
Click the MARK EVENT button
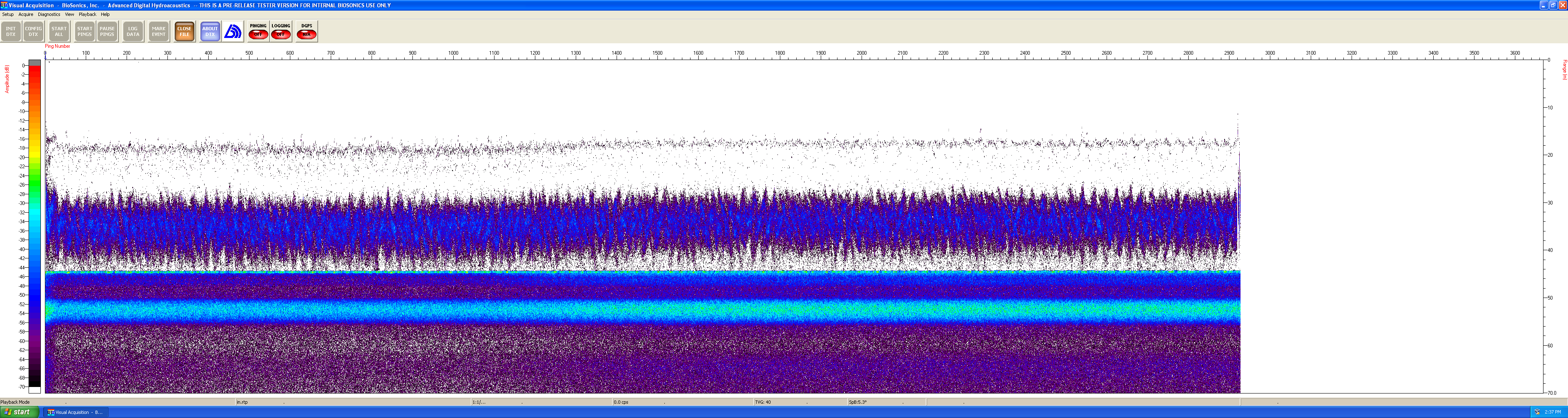pyautogui.click(x=159, y=32)
